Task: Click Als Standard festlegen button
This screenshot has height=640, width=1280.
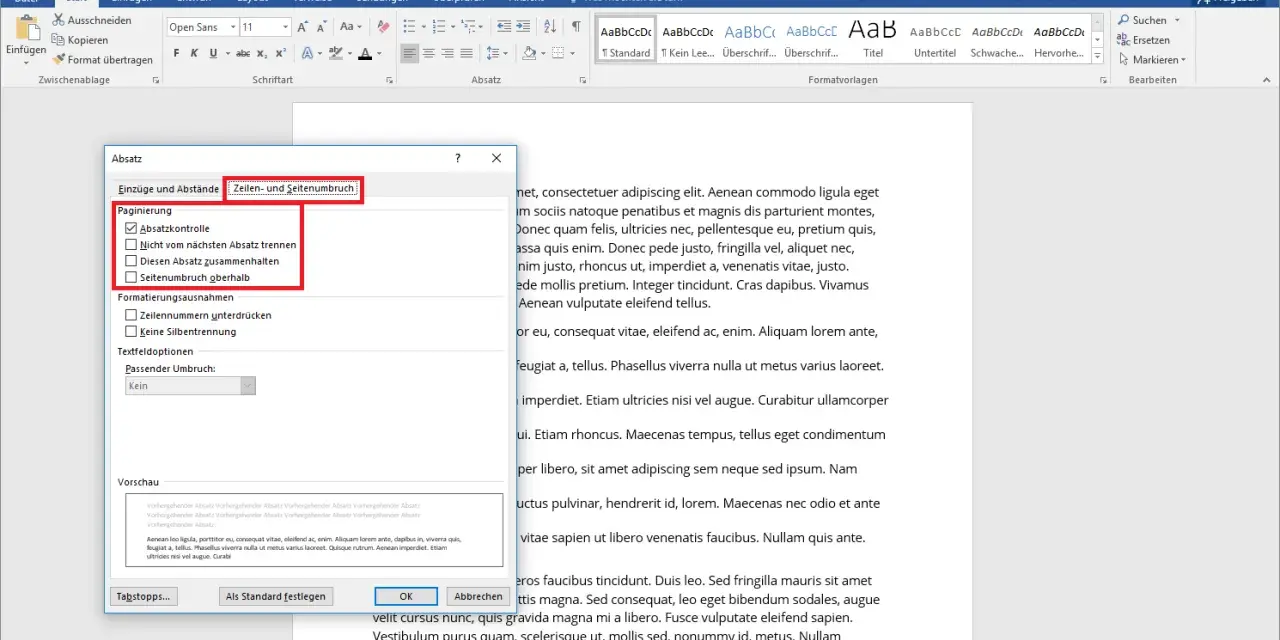Action: point(276,596)
